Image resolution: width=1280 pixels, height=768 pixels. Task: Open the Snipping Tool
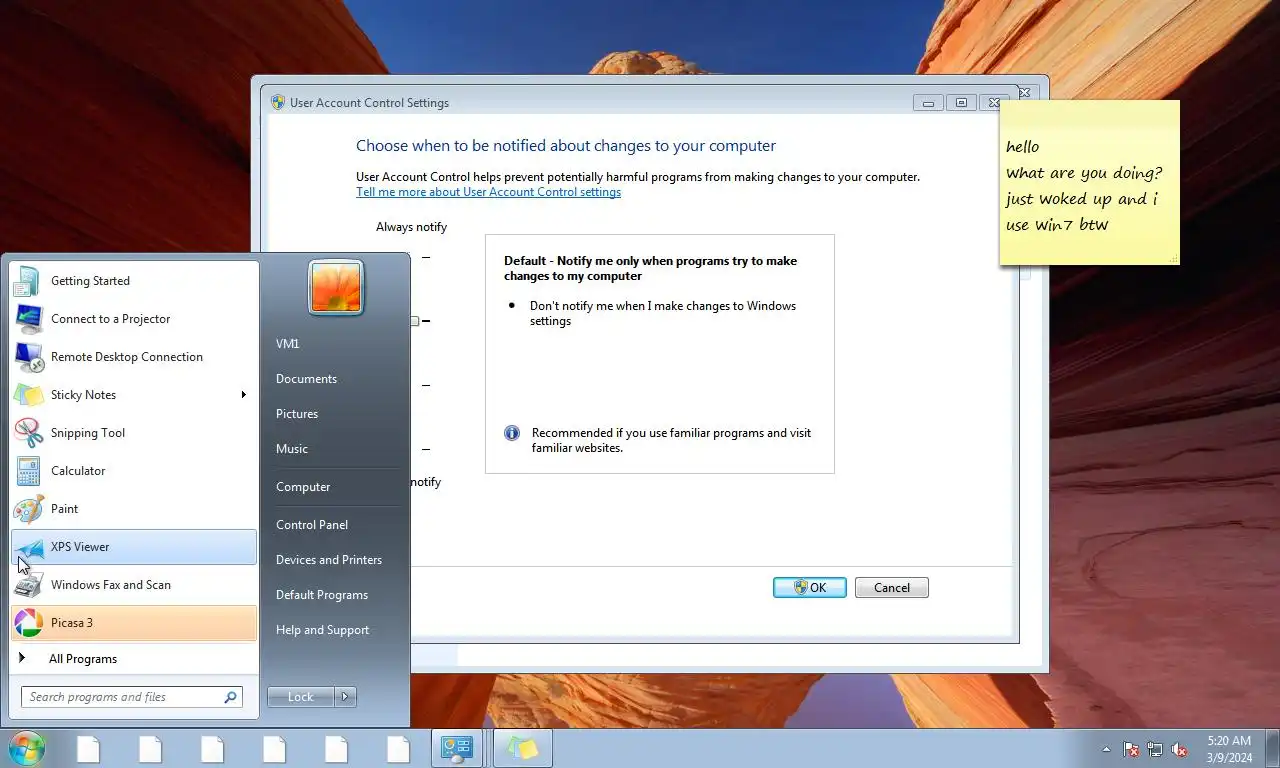134,433
